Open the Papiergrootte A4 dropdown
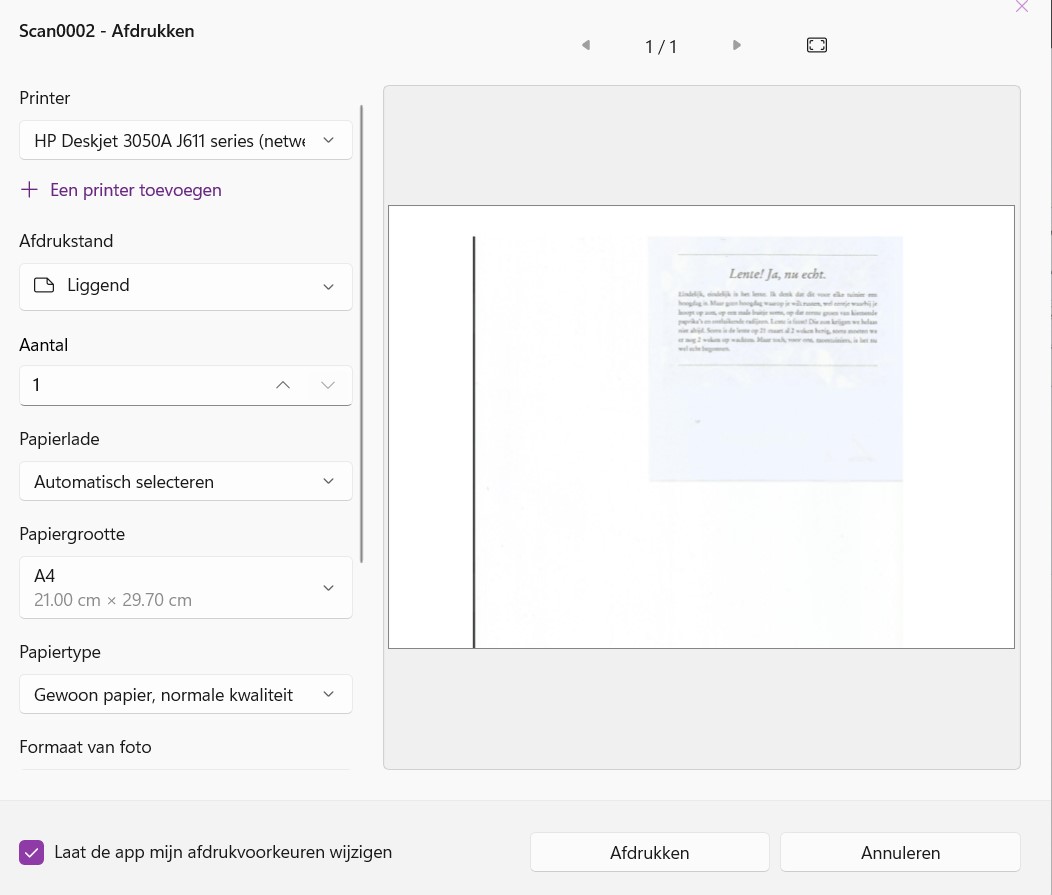 186,588
